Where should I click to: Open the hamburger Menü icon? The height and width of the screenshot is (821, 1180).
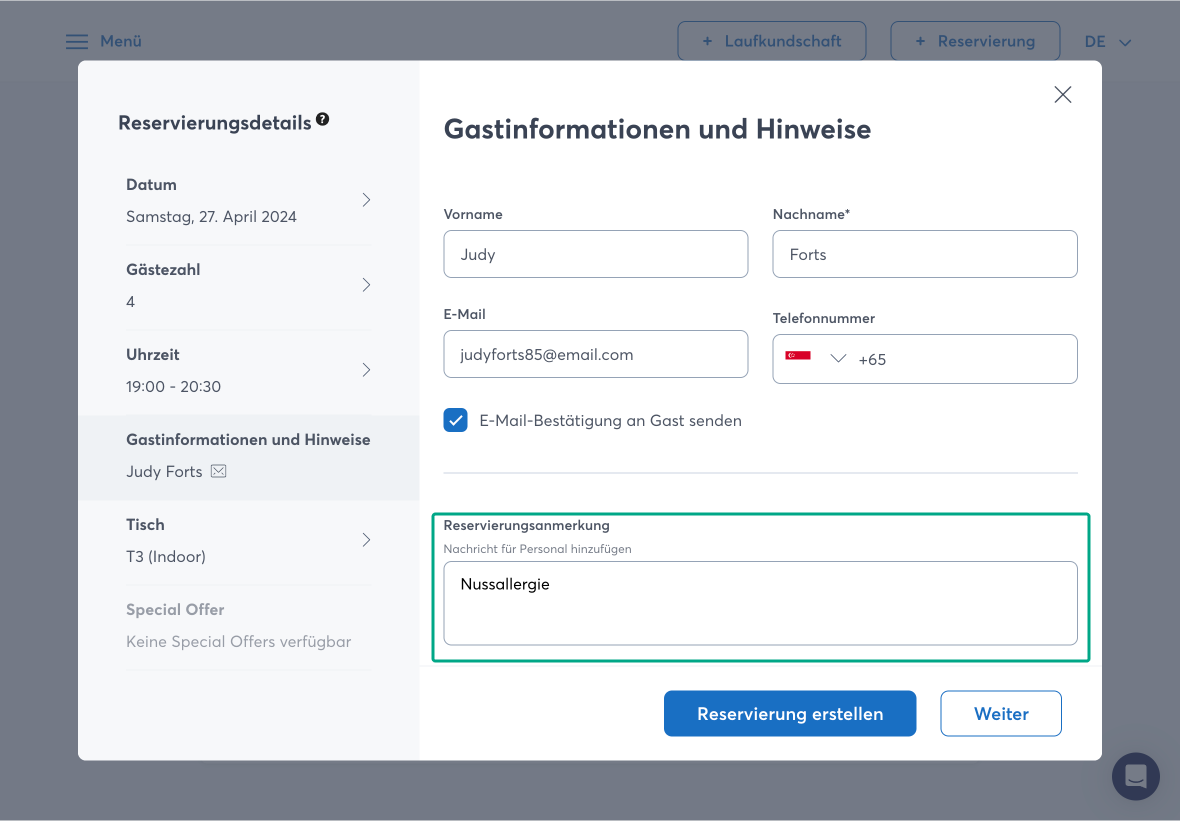(x=77, y=42)
